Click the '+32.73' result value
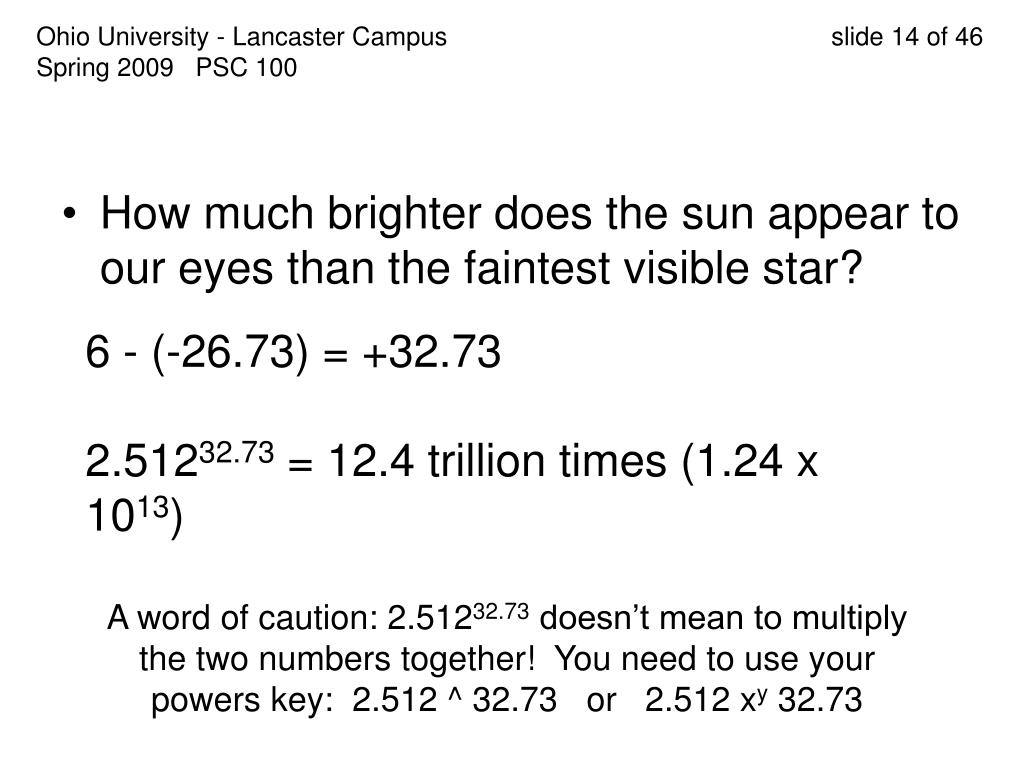The image size is (1024, 768). [x=432, y=351]
